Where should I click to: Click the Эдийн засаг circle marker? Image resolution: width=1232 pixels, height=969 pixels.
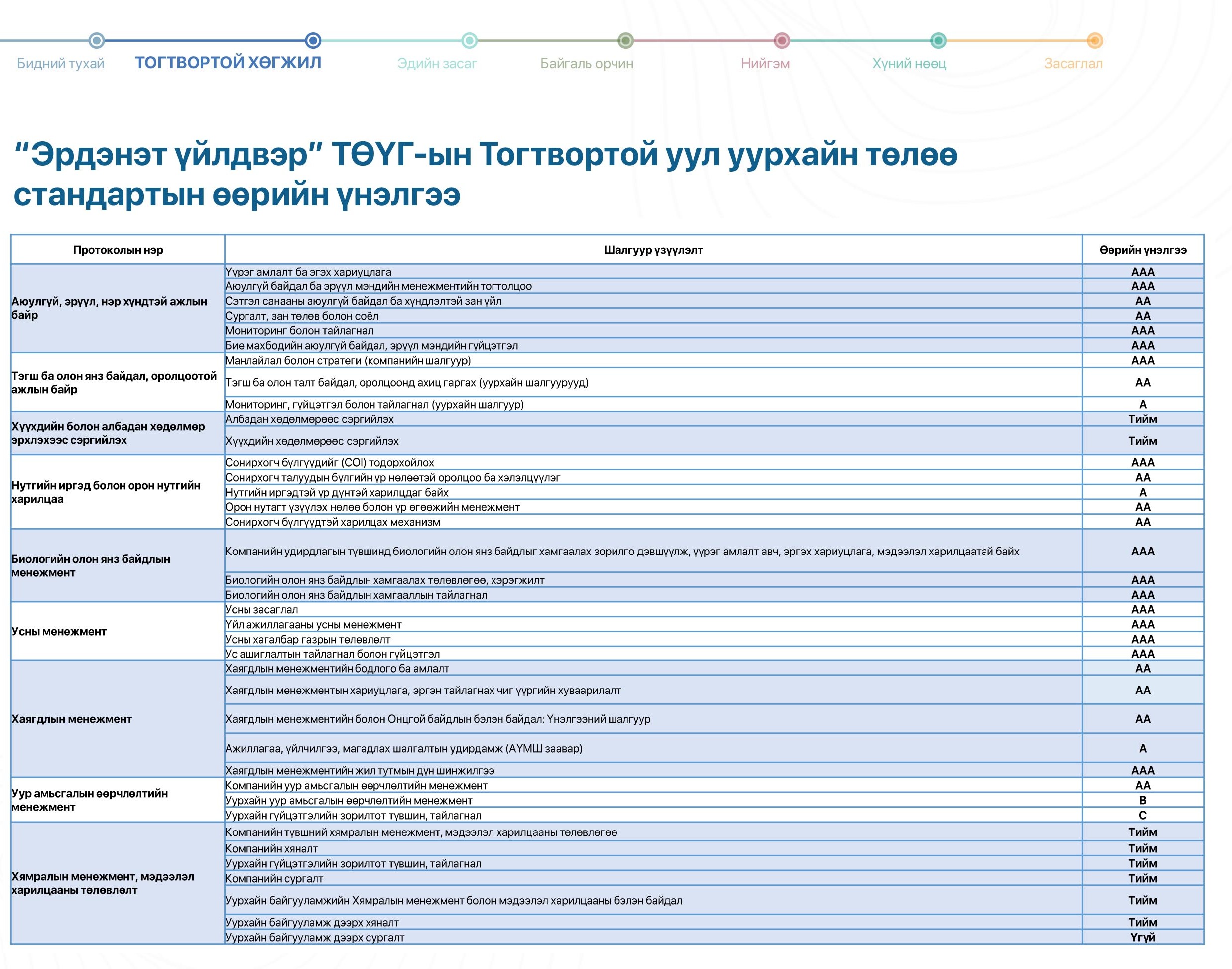tap(469, 40)
